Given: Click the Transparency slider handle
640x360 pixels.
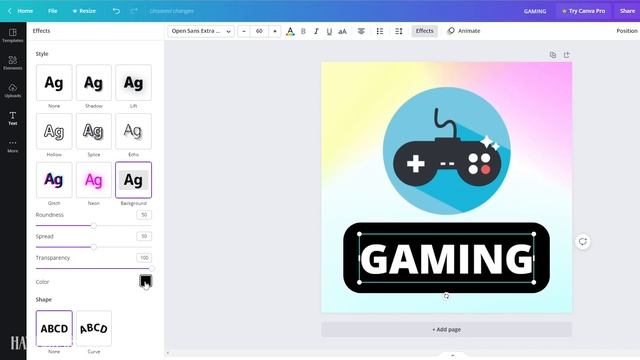Looking at the screenshot, I should click(x=151, y=269).
